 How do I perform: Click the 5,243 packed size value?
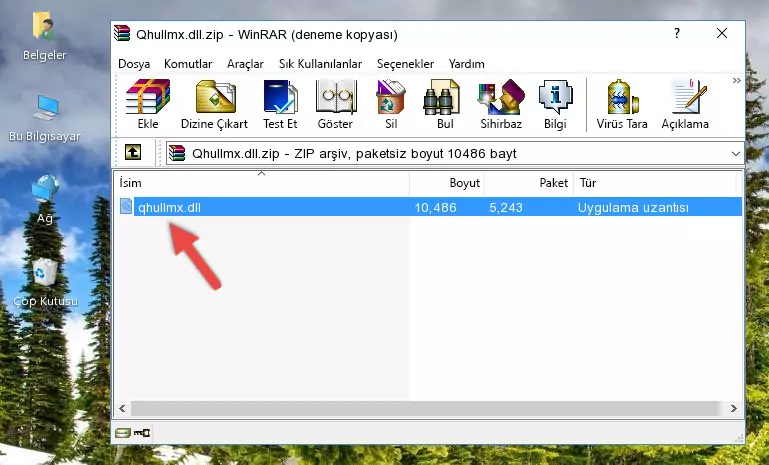click(506, 207)
